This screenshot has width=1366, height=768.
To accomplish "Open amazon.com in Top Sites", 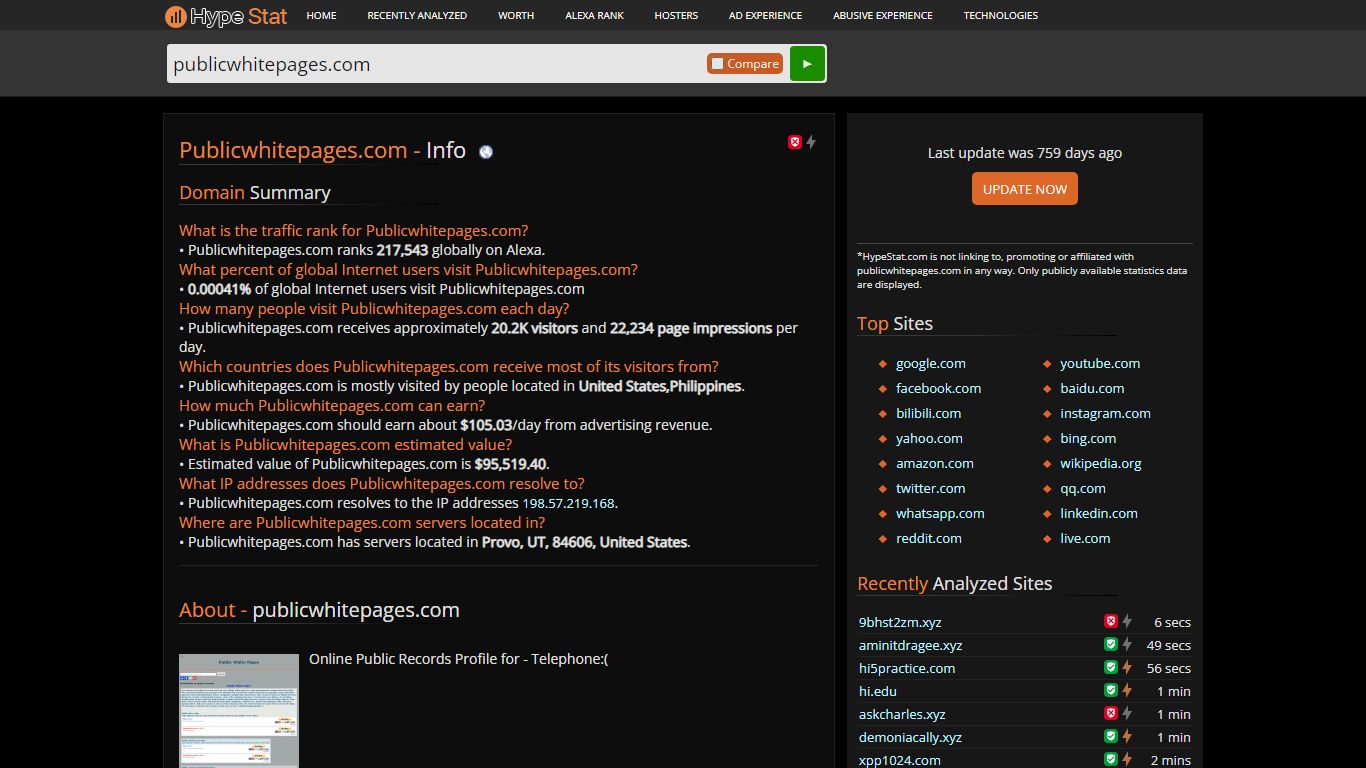I will tap(935, 463).
